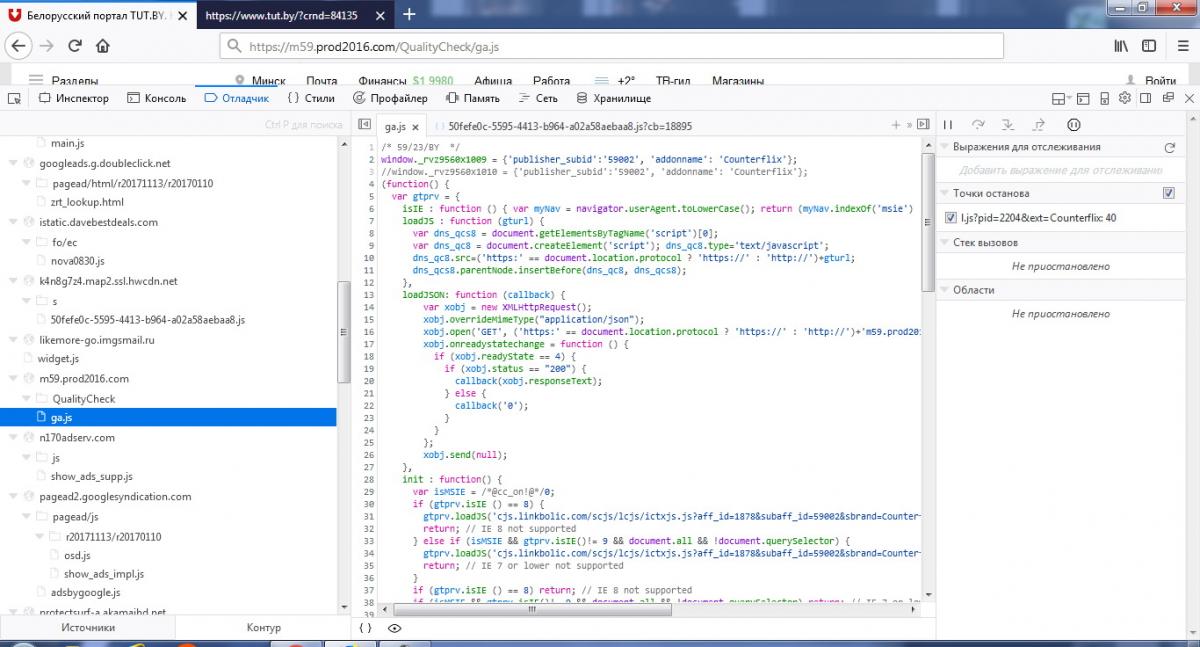Click the watch expression input field
The width and height of the screenshot is (1200, 647).
[1060, 170]
